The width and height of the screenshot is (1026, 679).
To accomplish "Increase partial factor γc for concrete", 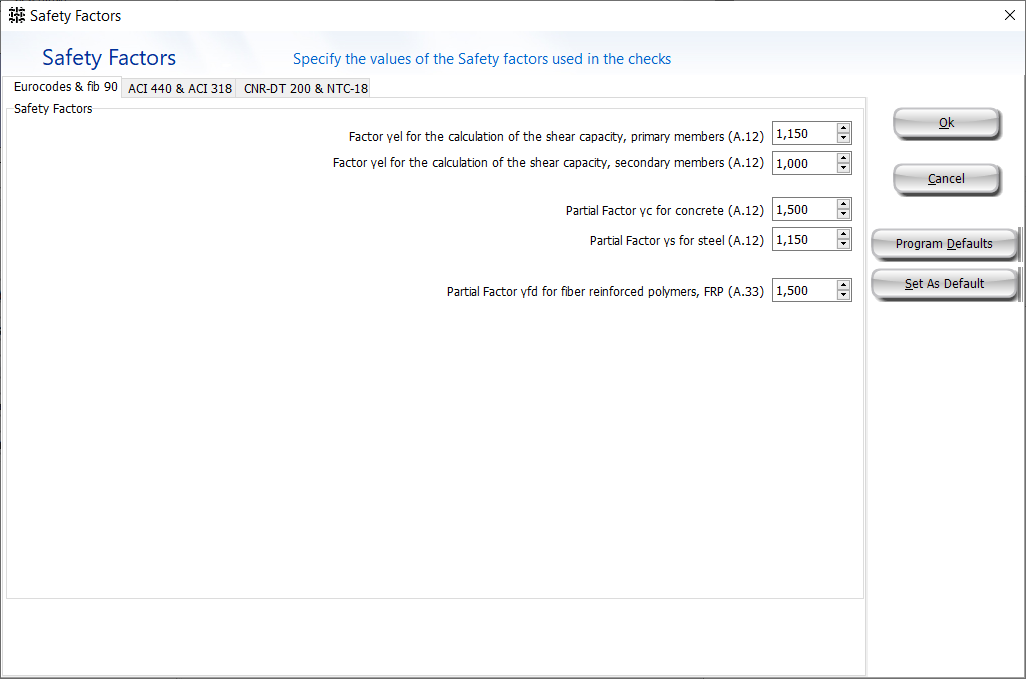I will tap(843, 204).
